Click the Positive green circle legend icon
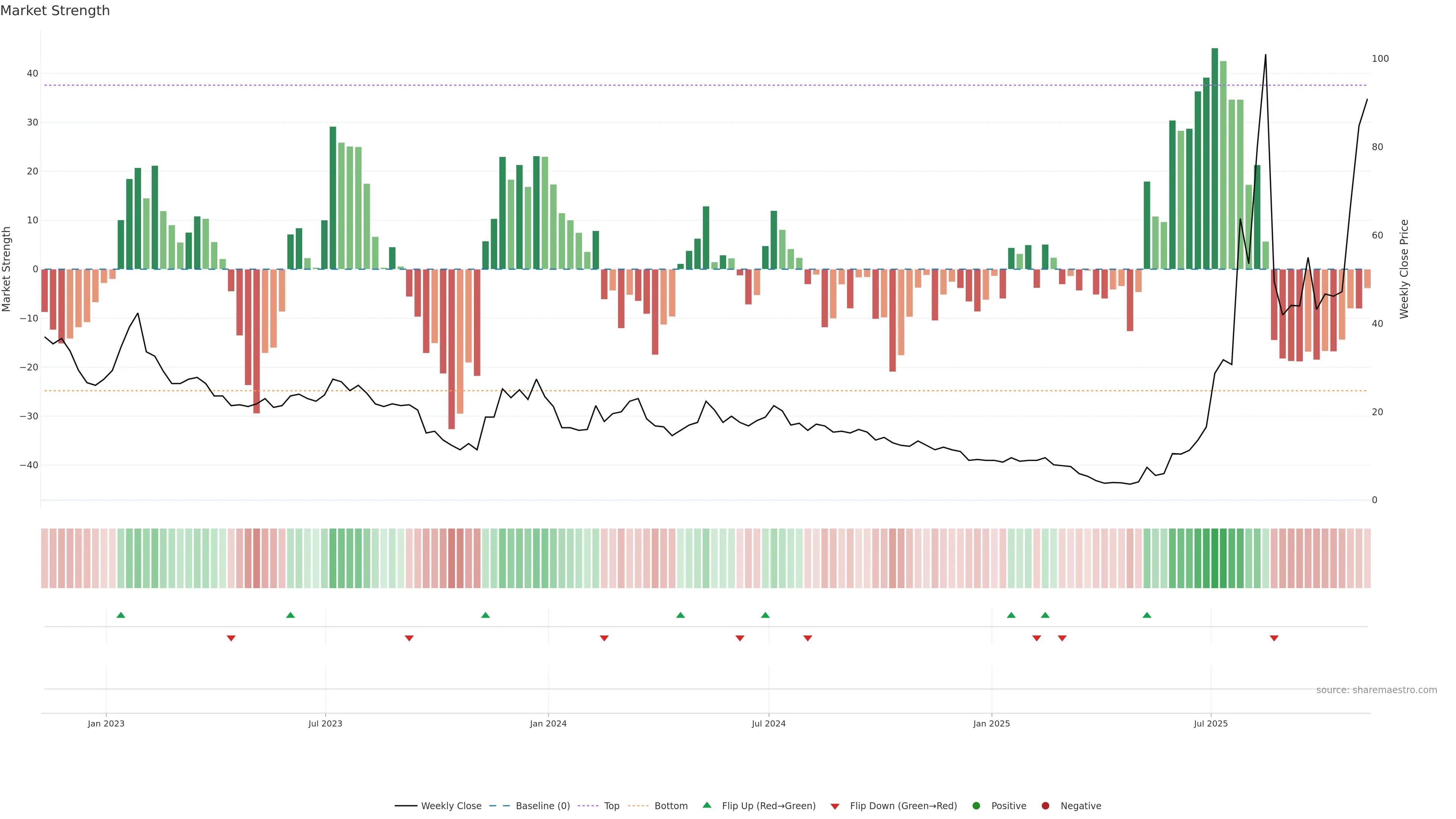Screen dimensions: 1456x819 pos(976,806)
